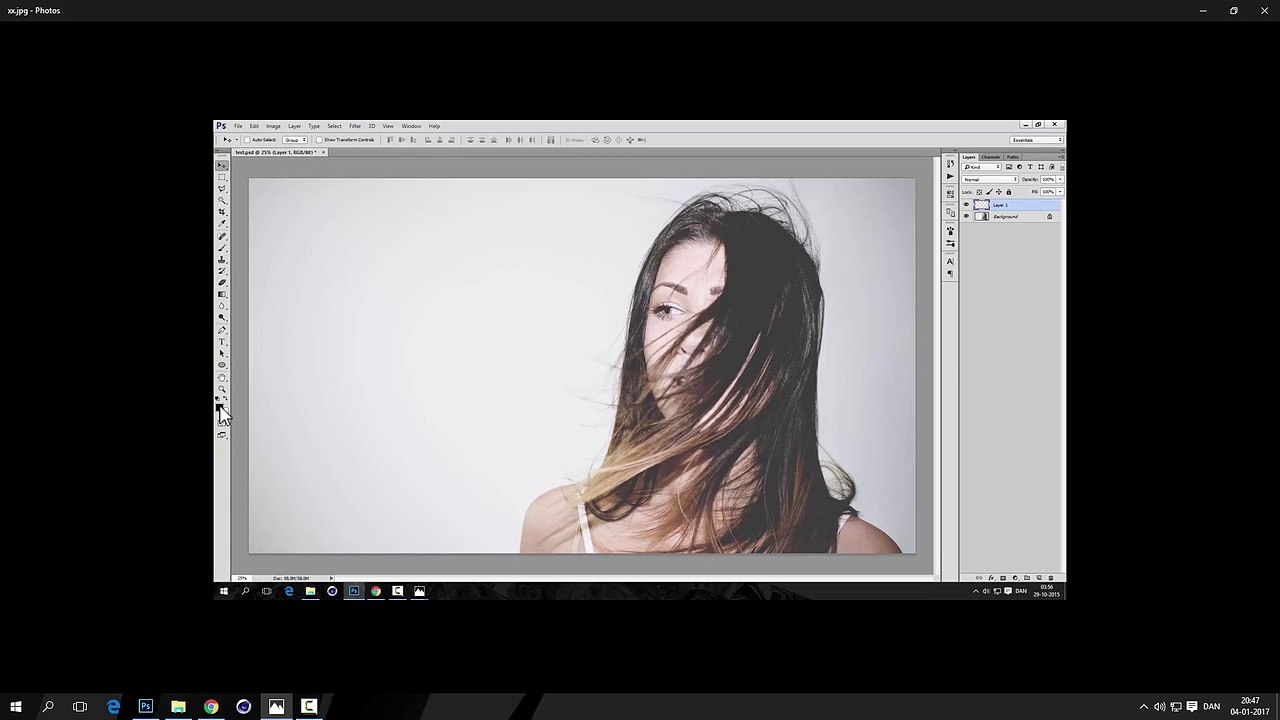This screenshot has height=720, width=1280.
Task: Switch to the Paths tab
Action: (1013, 157)
